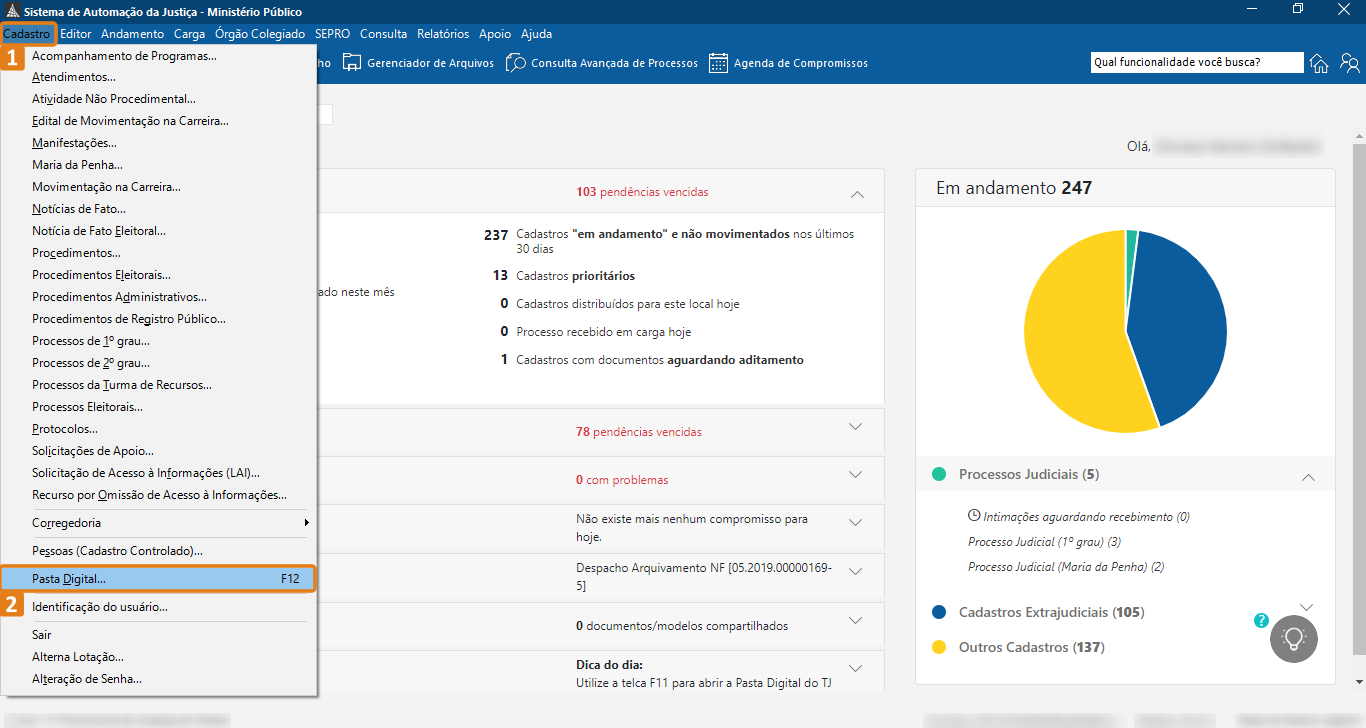Click the user profile icon at top right
Viewport: 1366px width, 728px height.
[1350, 63]
